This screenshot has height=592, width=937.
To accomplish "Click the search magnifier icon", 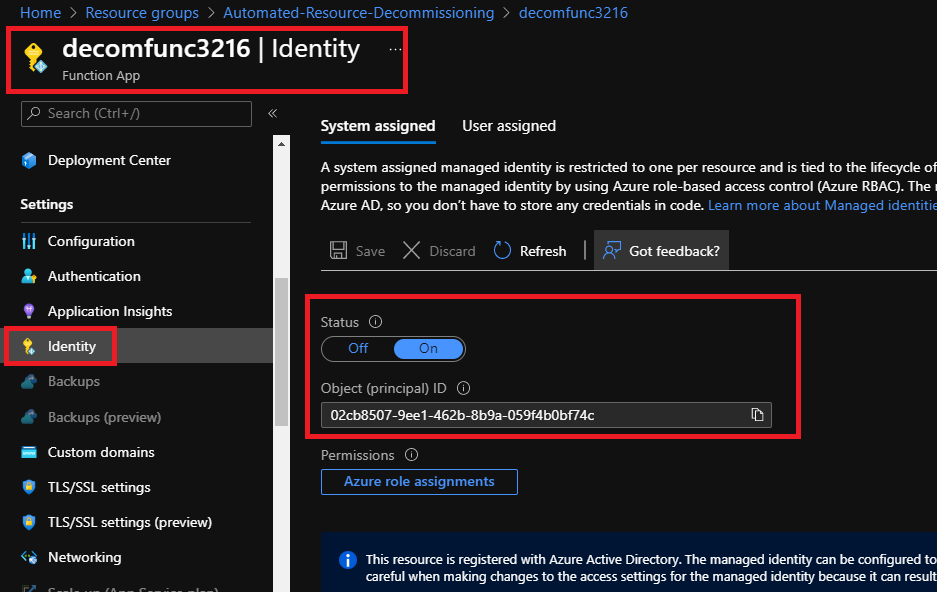I will (35, 113).
